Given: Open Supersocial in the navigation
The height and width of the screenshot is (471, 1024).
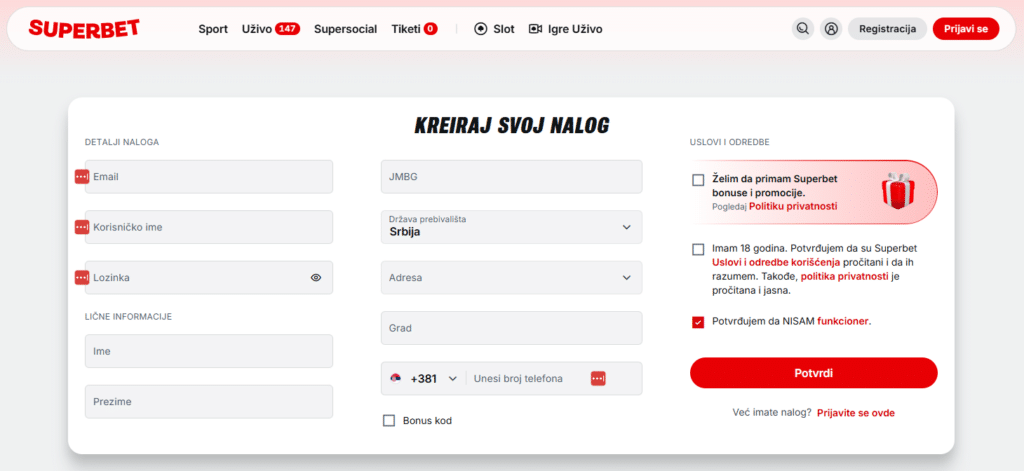Looking at the screenshot, I should (x=345, y=29).
